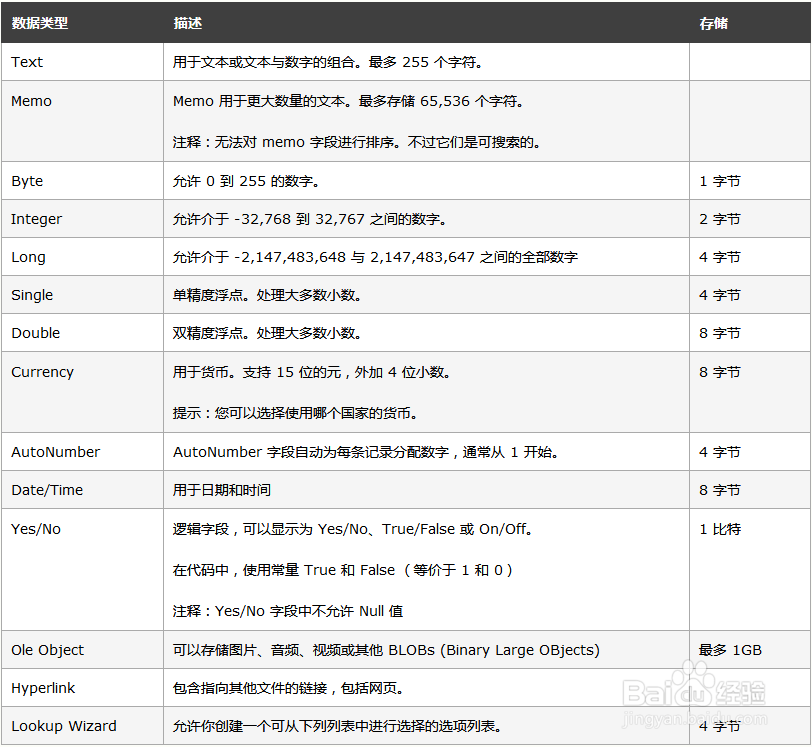
Task: Select the Single row
Action: pos(31,295)
